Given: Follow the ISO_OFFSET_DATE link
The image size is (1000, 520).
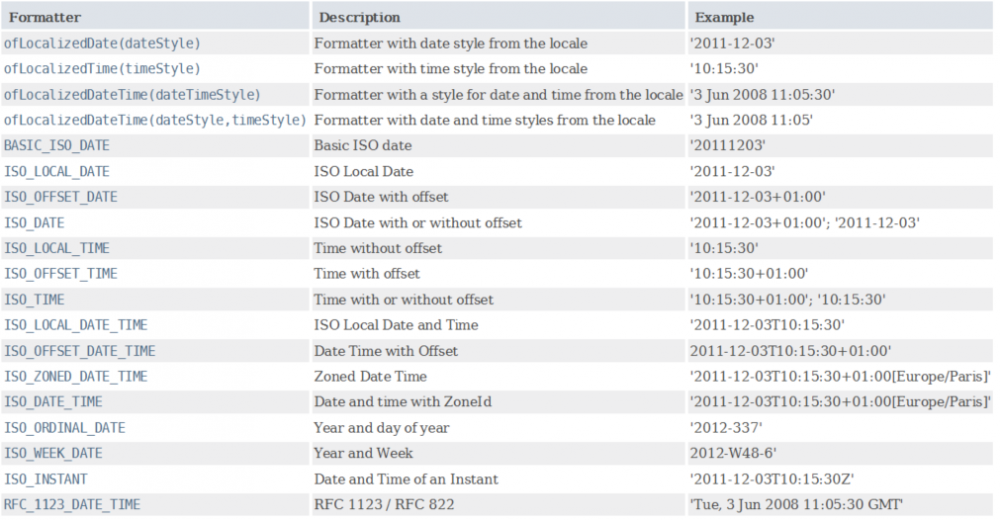Looking at the screenshot, I should click(61, 197).
